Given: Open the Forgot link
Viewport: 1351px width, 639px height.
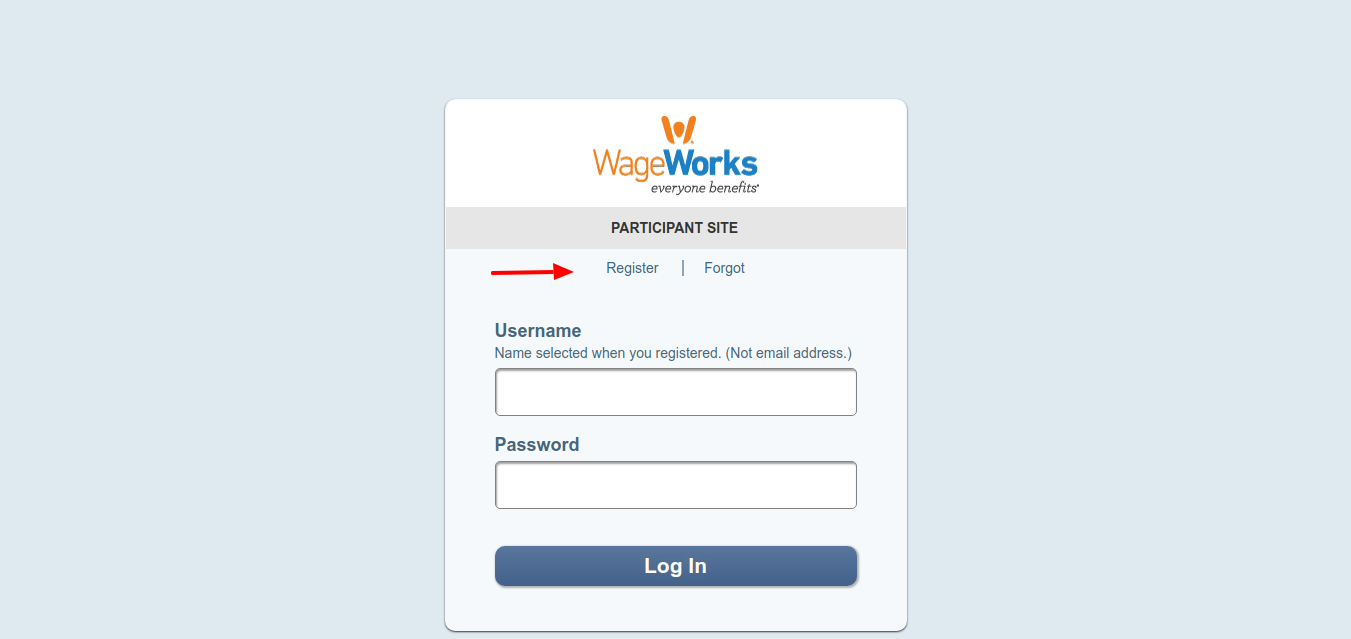Looking at the screenshot, I should [724, 268].
